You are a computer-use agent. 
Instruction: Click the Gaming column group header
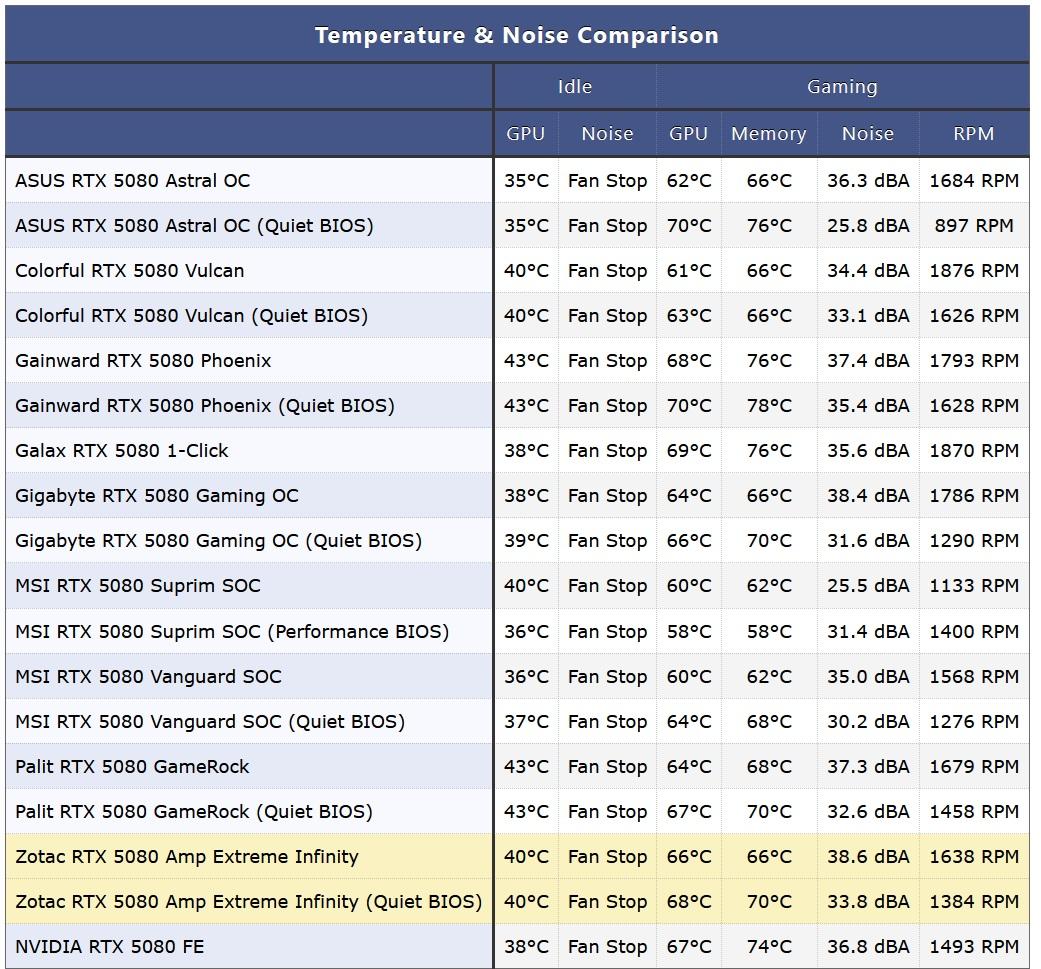[842, 87]
